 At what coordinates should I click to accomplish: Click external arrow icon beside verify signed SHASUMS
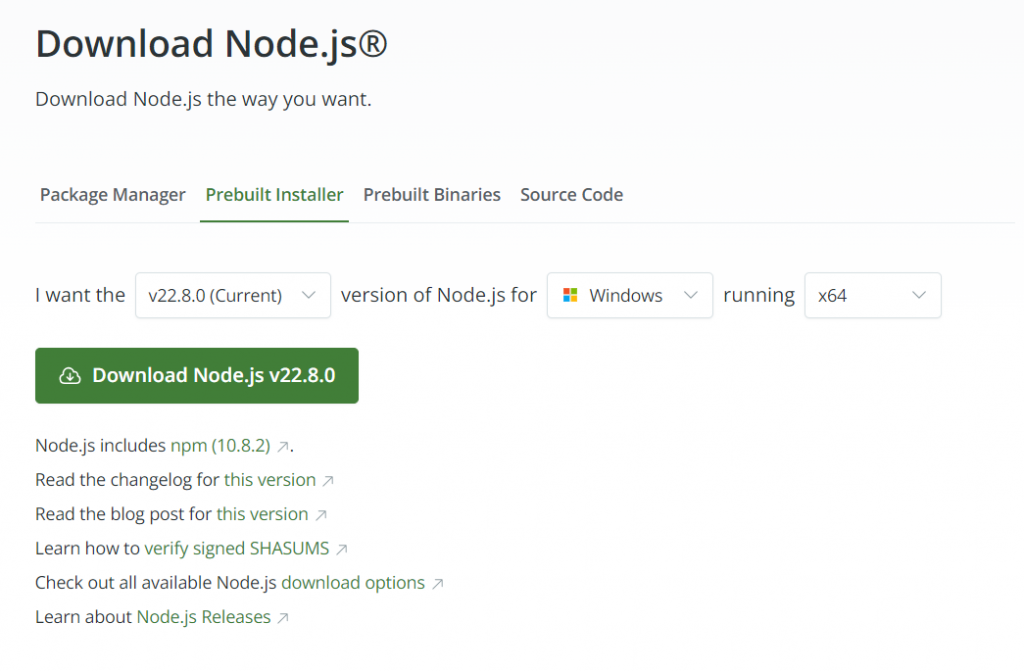(341, 549)
